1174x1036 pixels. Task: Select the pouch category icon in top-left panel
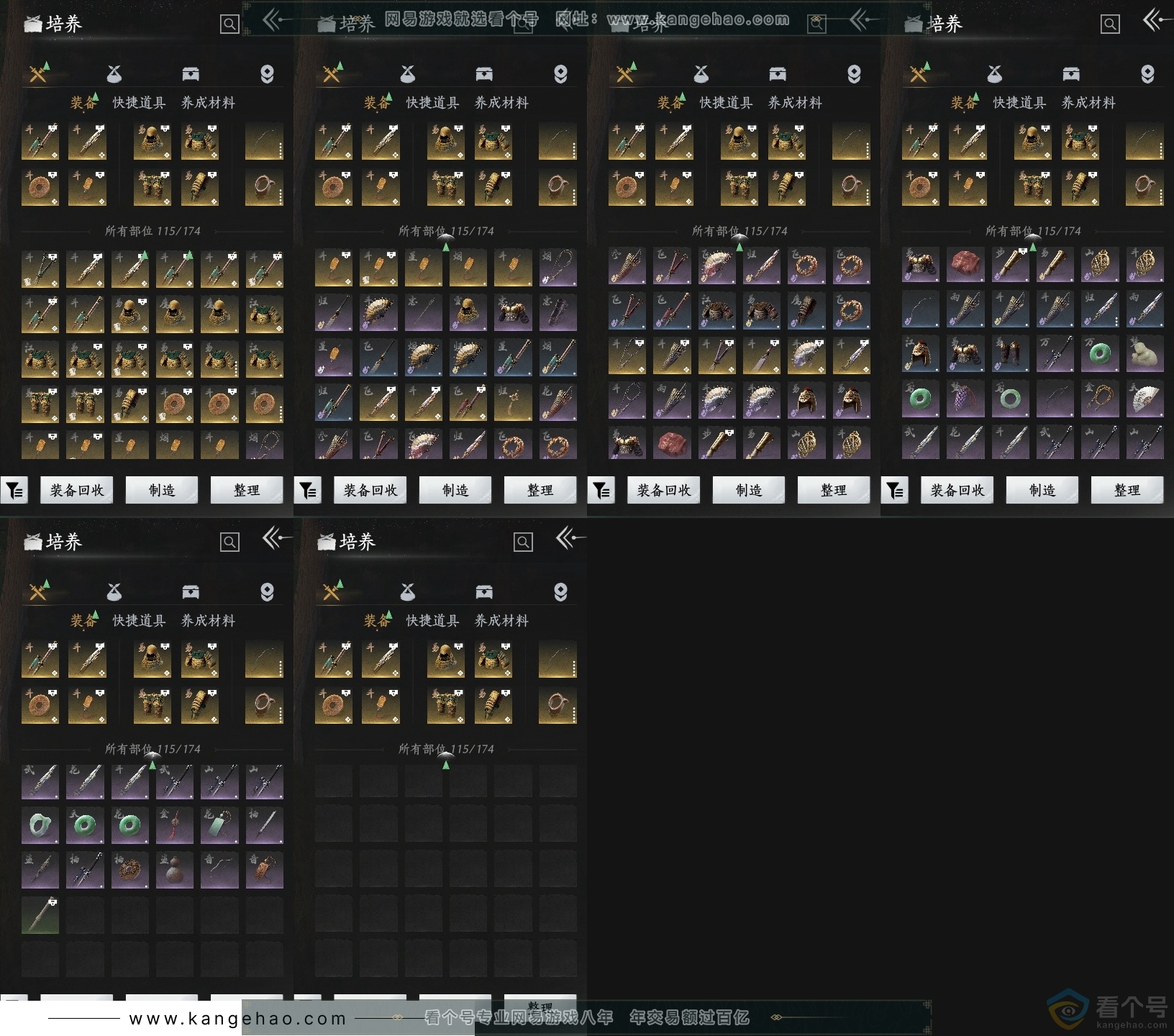click(x=114, y=73)
